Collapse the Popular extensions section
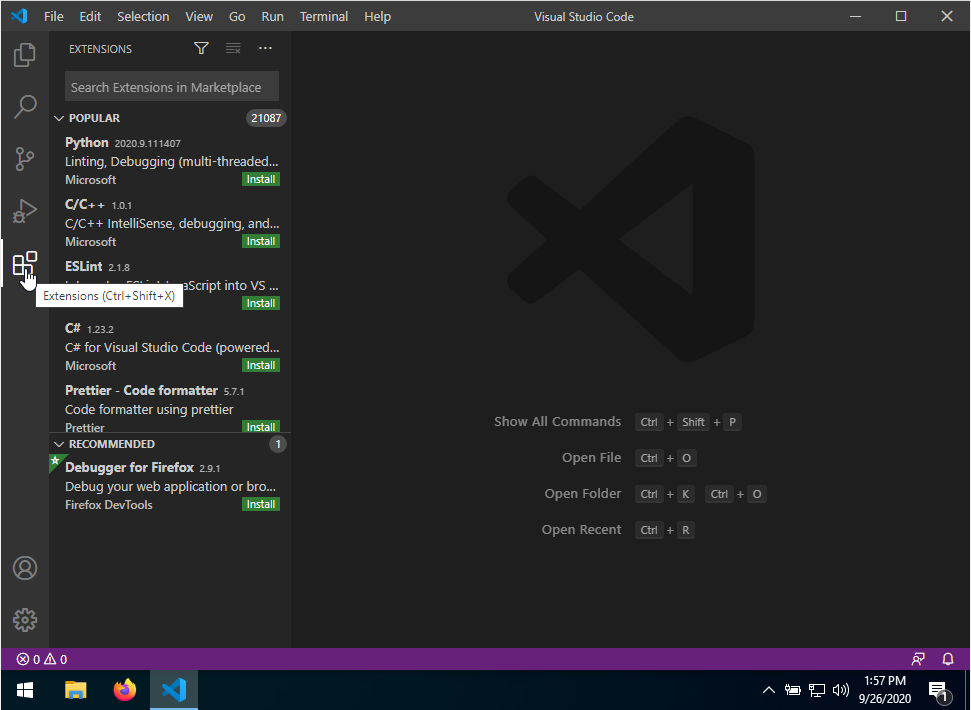The width and height of the screenshot is (971, 710). 59,118
